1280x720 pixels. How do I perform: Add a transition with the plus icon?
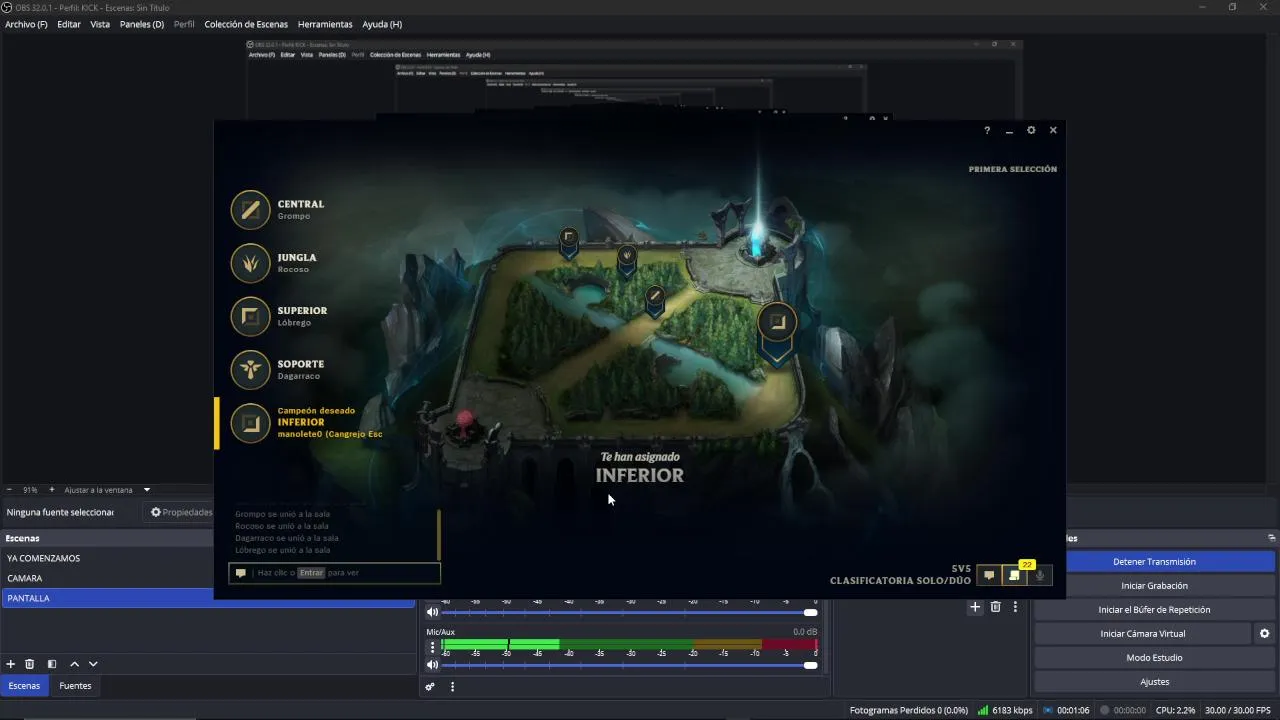(x=975, y=607)
